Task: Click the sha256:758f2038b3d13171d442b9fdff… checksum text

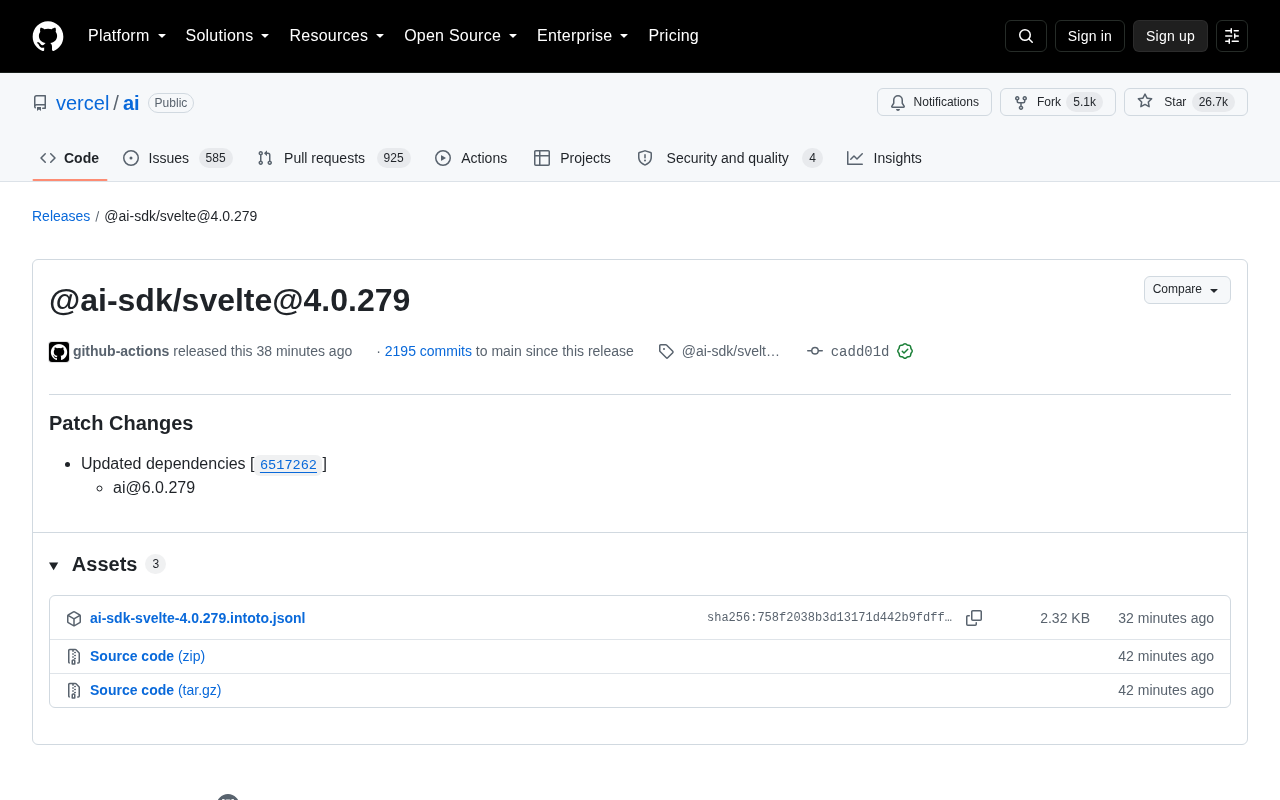Action: pos(830,618)
